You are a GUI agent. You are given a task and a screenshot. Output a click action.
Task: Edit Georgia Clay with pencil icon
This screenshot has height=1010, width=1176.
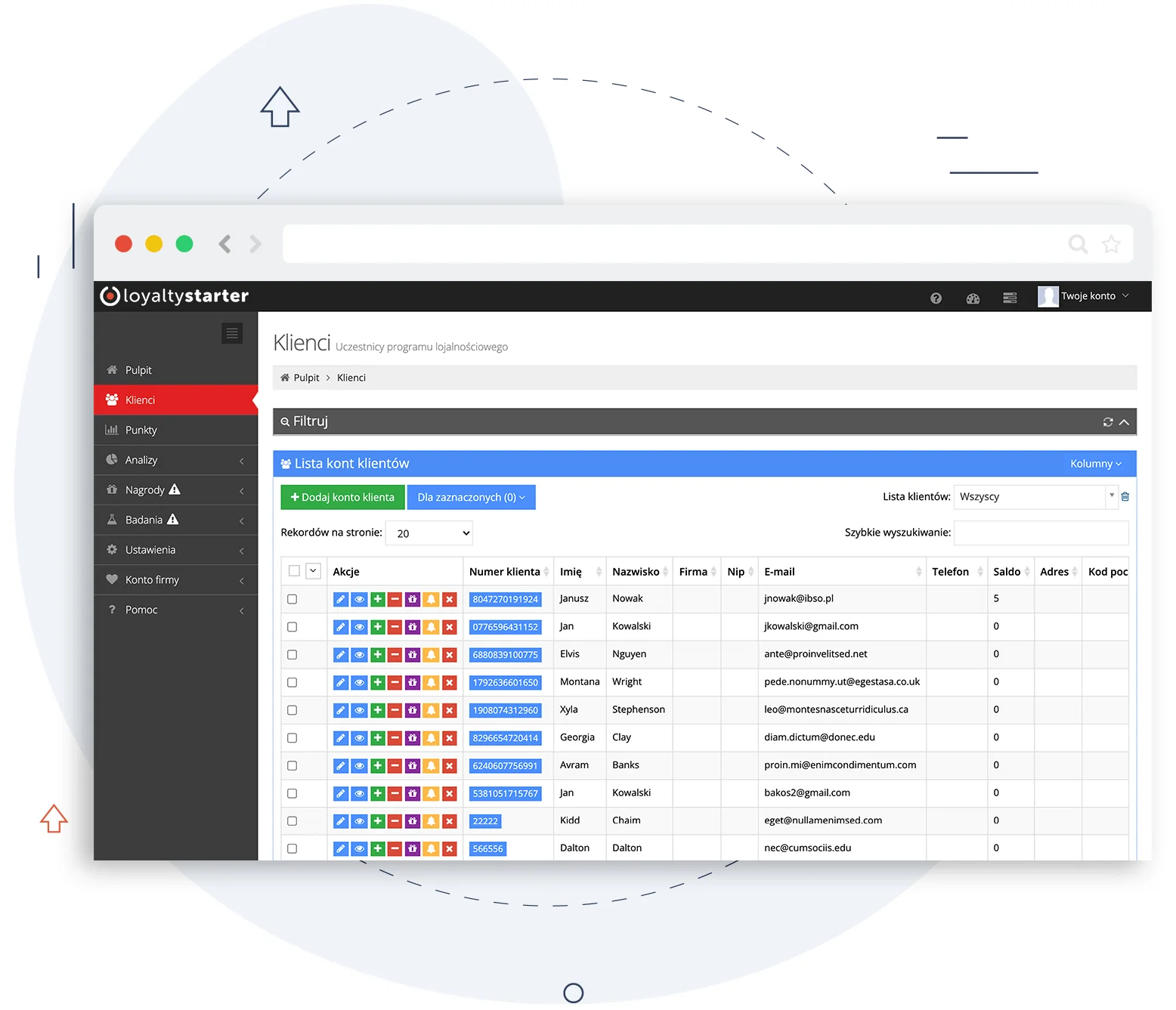pyautogui.click(x=341, y=738)
